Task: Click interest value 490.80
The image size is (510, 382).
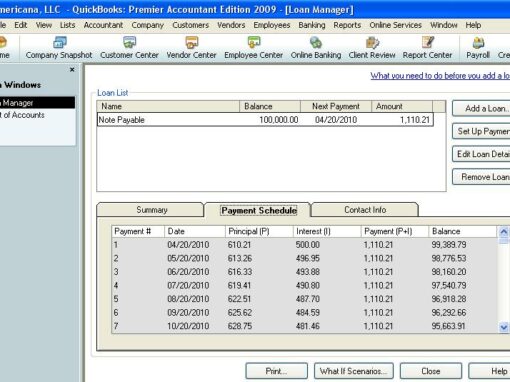Action: click(307, 286)
